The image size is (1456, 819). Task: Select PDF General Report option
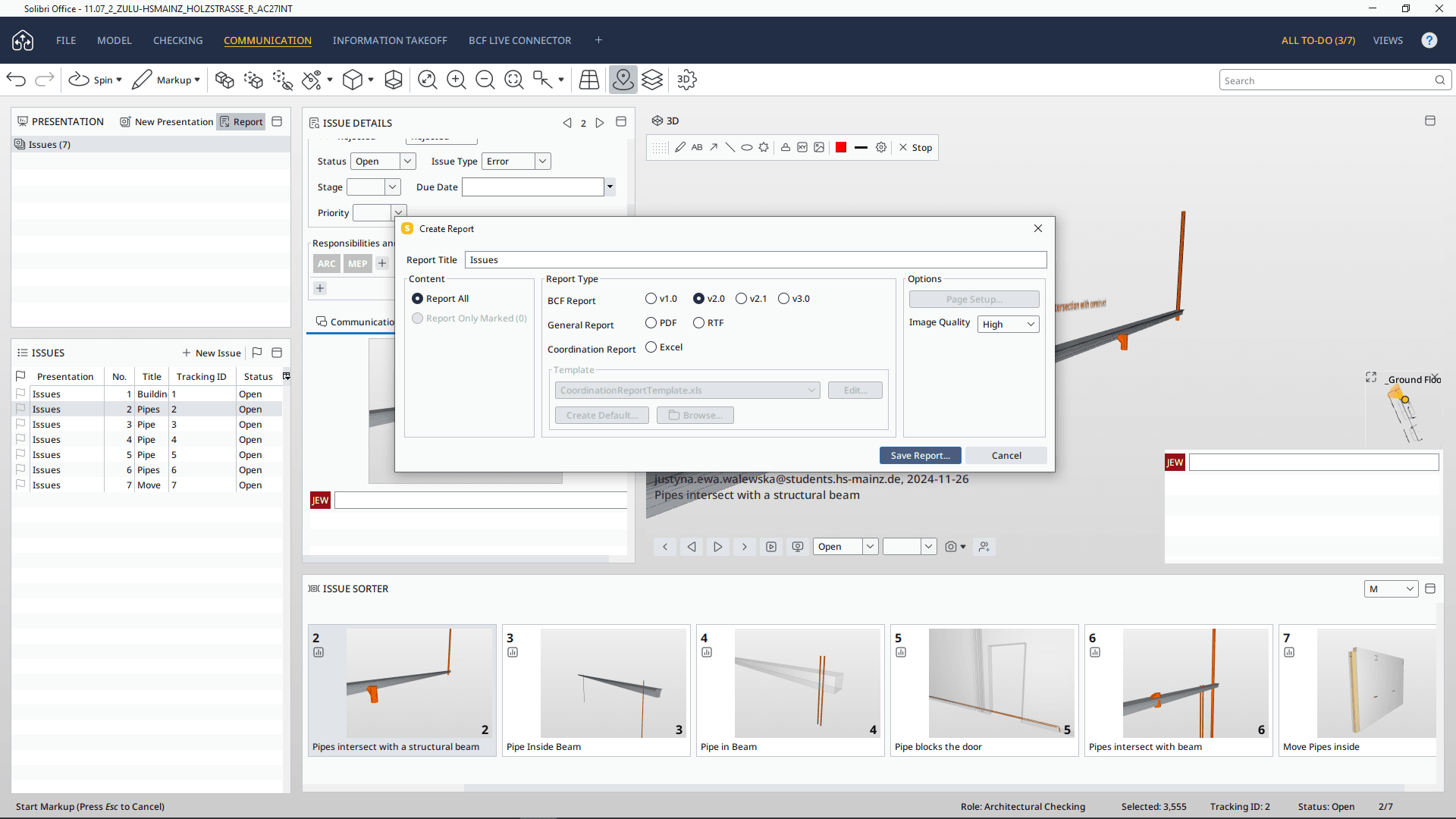[650, 322]
